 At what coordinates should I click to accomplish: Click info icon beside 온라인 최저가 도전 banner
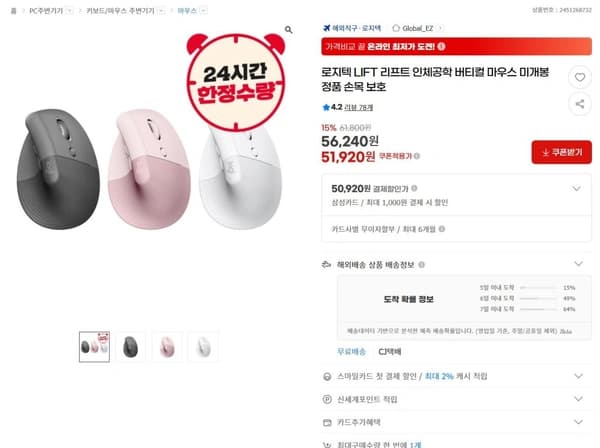(x=441, y=46)
